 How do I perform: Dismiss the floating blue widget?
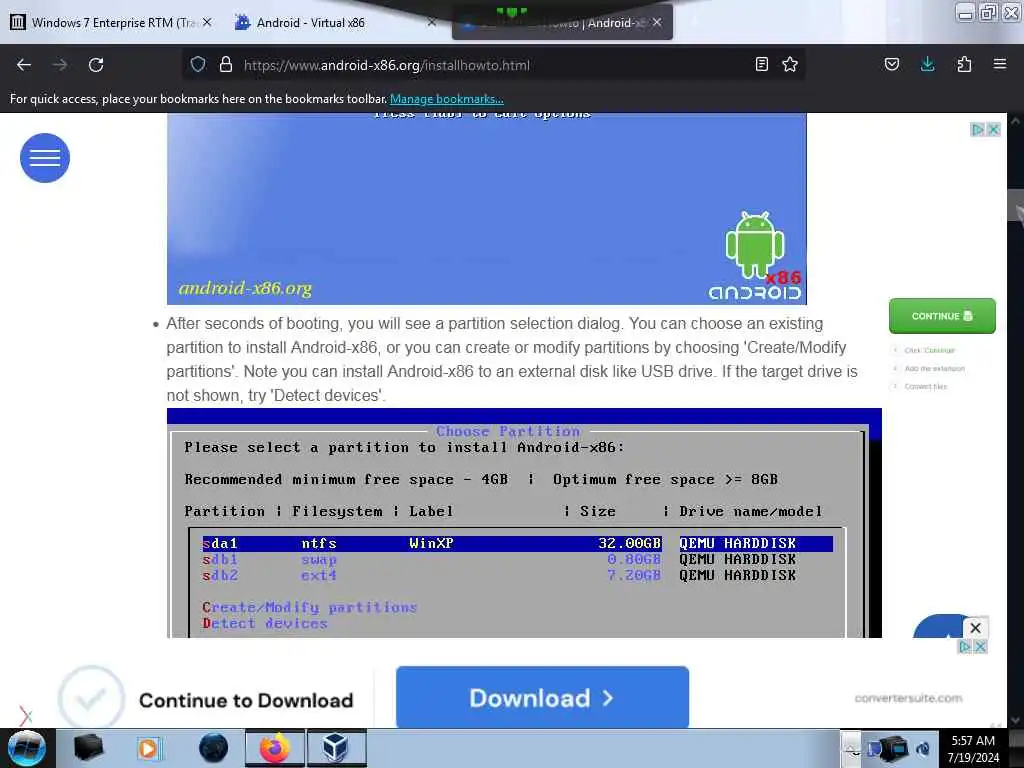tap(975, 628)
